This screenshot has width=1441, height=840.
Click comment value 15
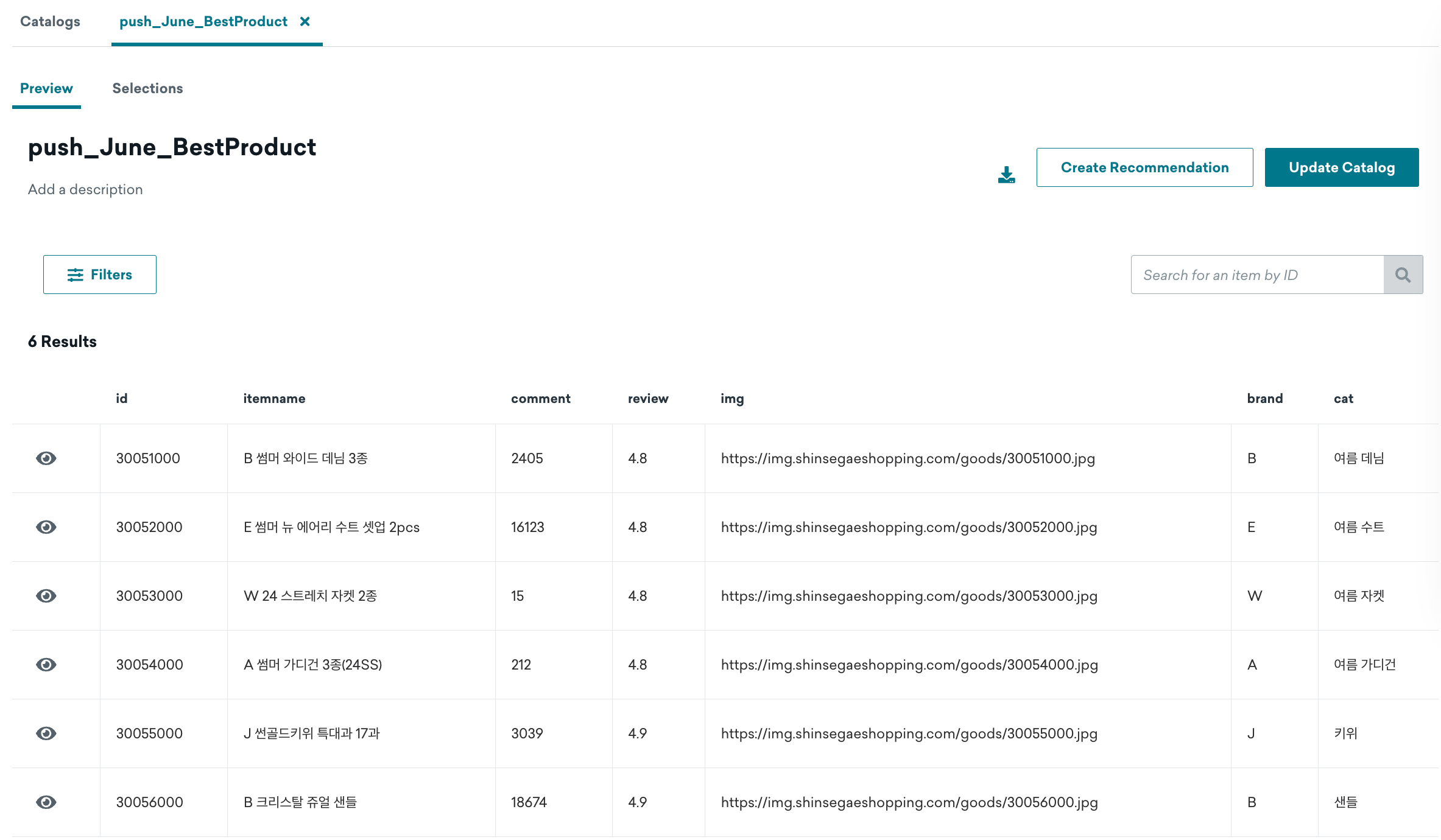[x=517, y=596]
